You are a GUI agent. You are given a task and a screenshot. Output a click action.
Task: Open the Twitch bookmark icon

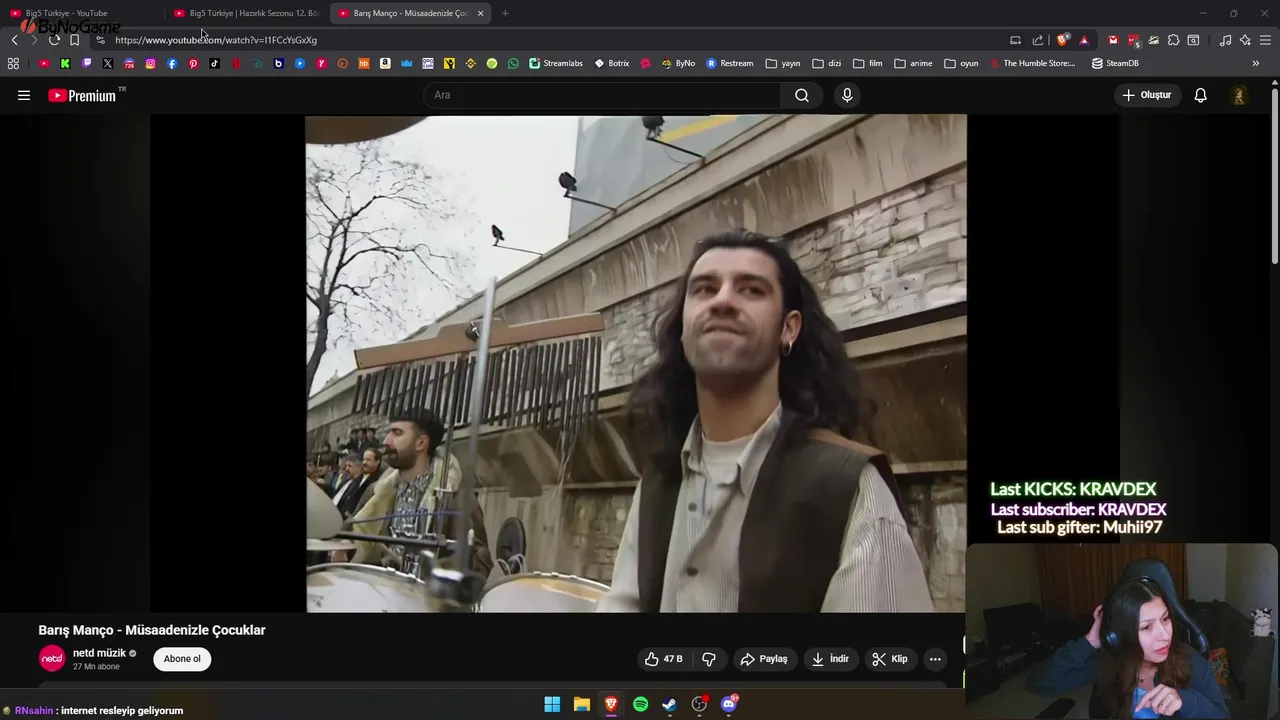click(x=87, y=63)
